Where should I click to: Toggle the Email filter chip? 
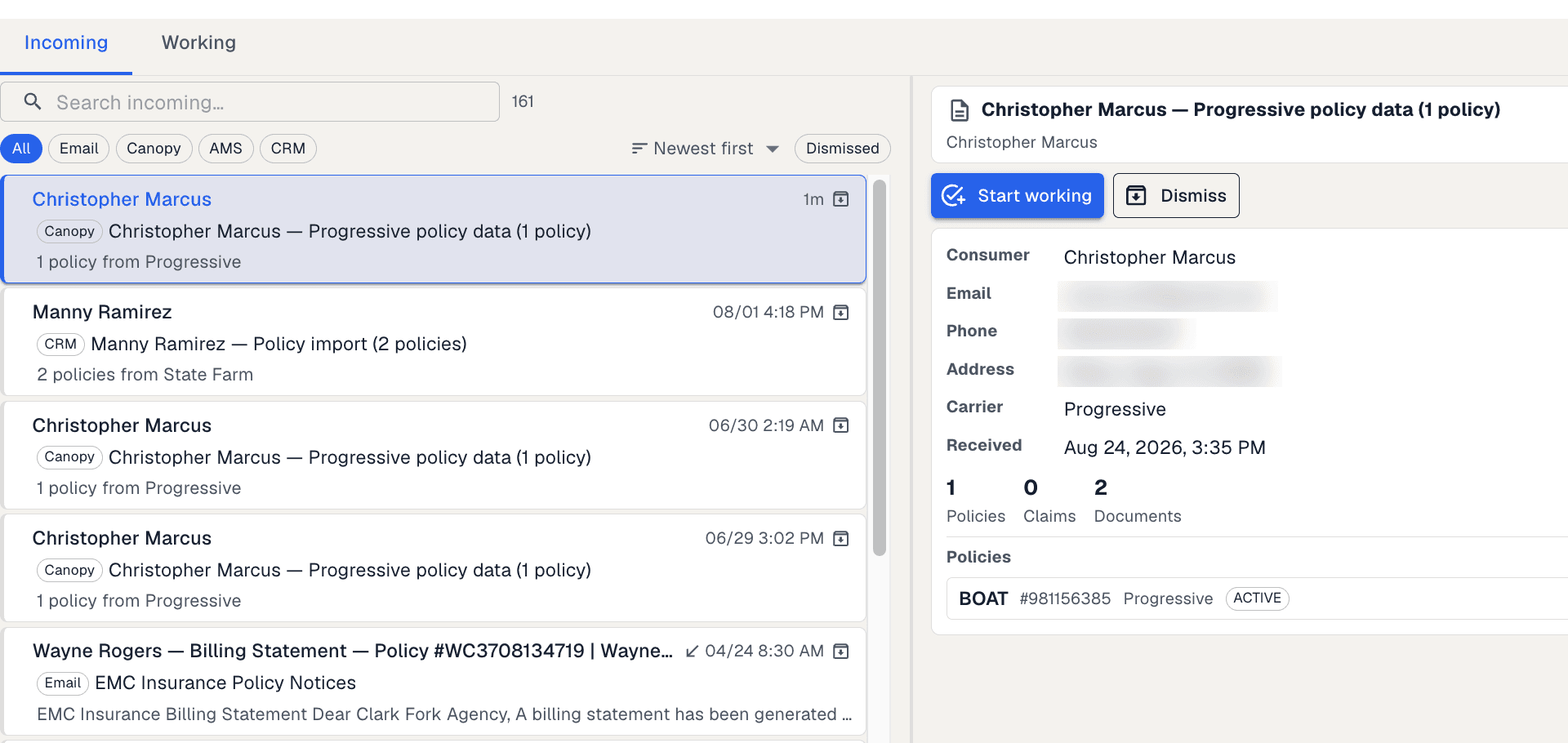[x=78, y=149]
